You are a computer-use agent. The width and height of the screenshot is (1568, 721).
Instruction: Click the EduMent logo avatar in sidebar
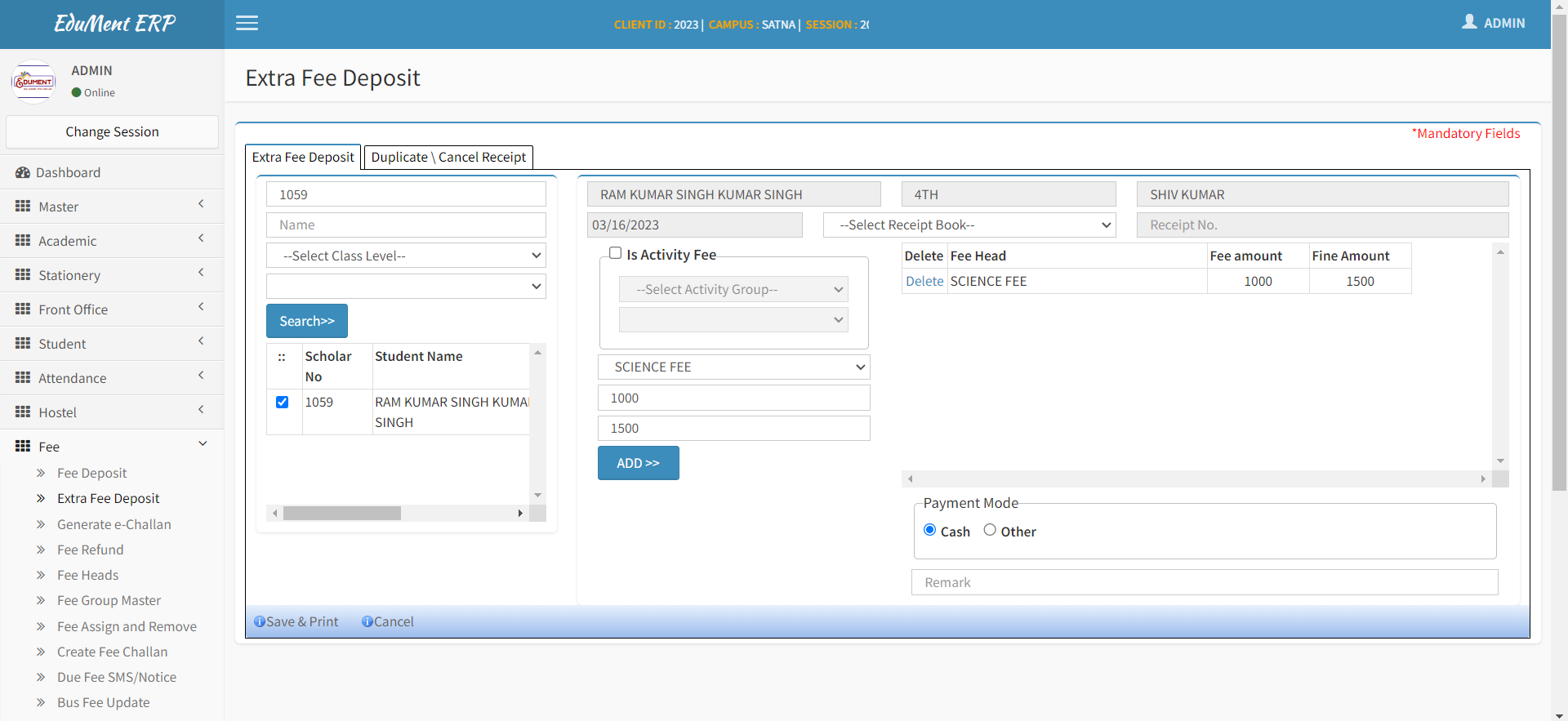33,82
